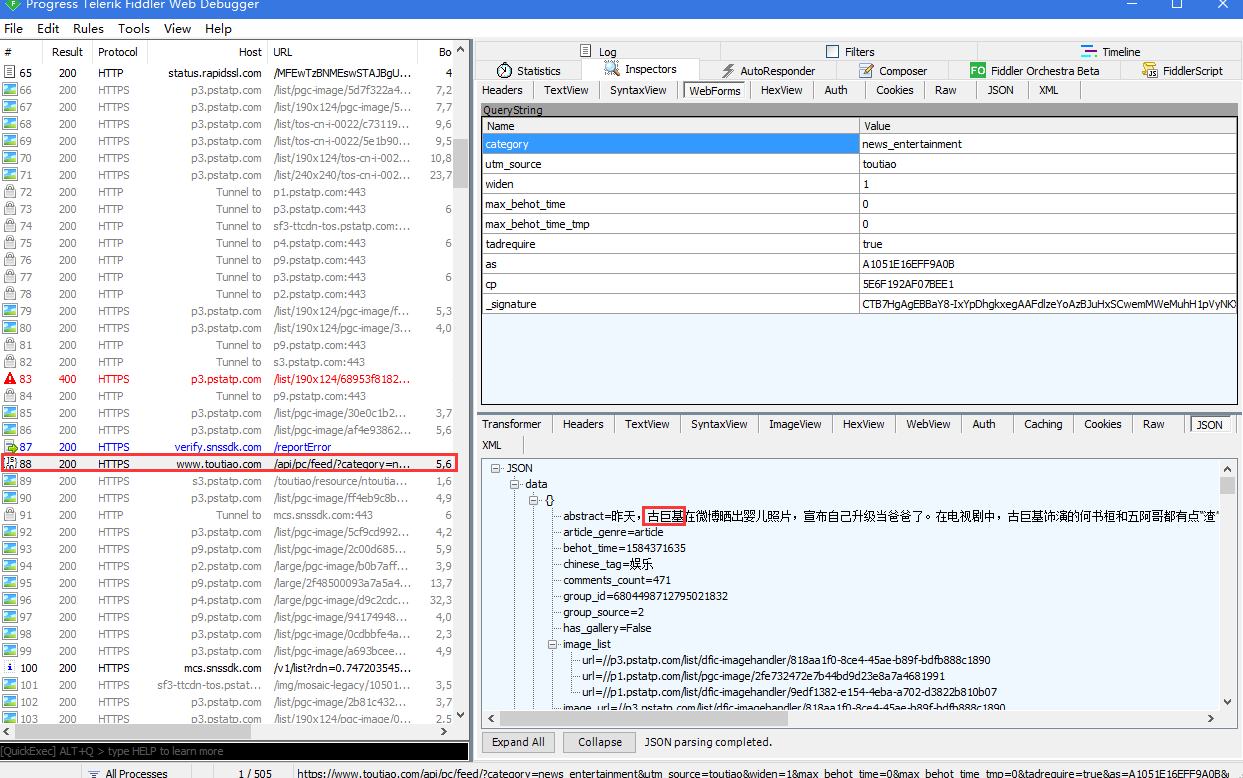Sort sessions by Protocol column header
Viewport: 1243px width, 778px height.
(x=120, y=52)
